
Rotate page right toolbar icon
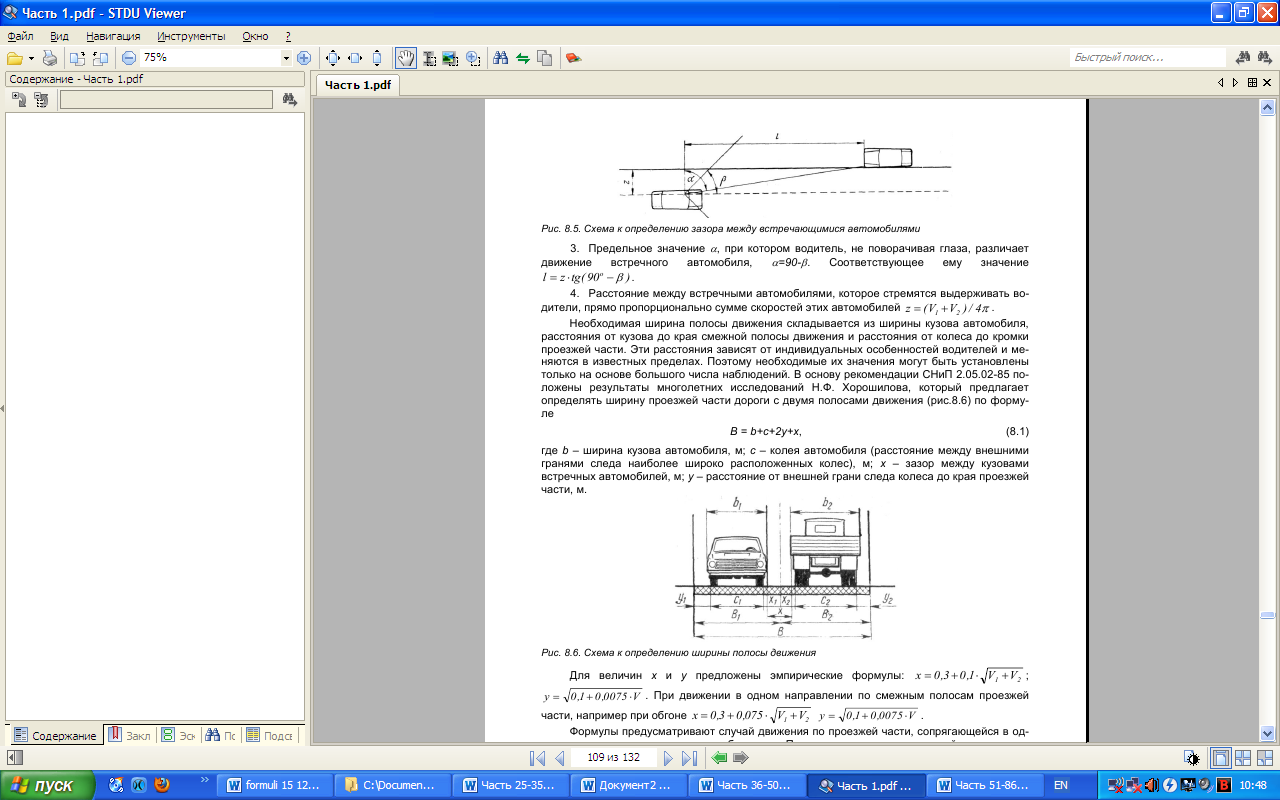pyautogui.click(x=99, y=58)
